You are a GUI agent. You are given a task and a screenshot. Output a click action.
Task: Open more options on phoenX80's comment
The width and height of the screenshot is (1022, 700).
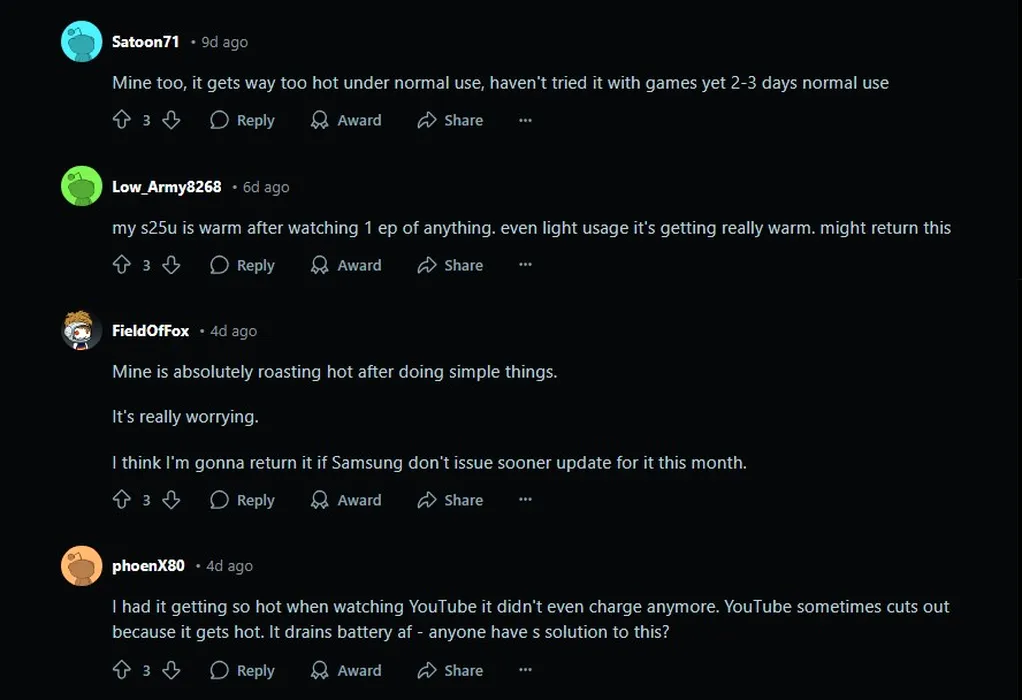(525, 670)
